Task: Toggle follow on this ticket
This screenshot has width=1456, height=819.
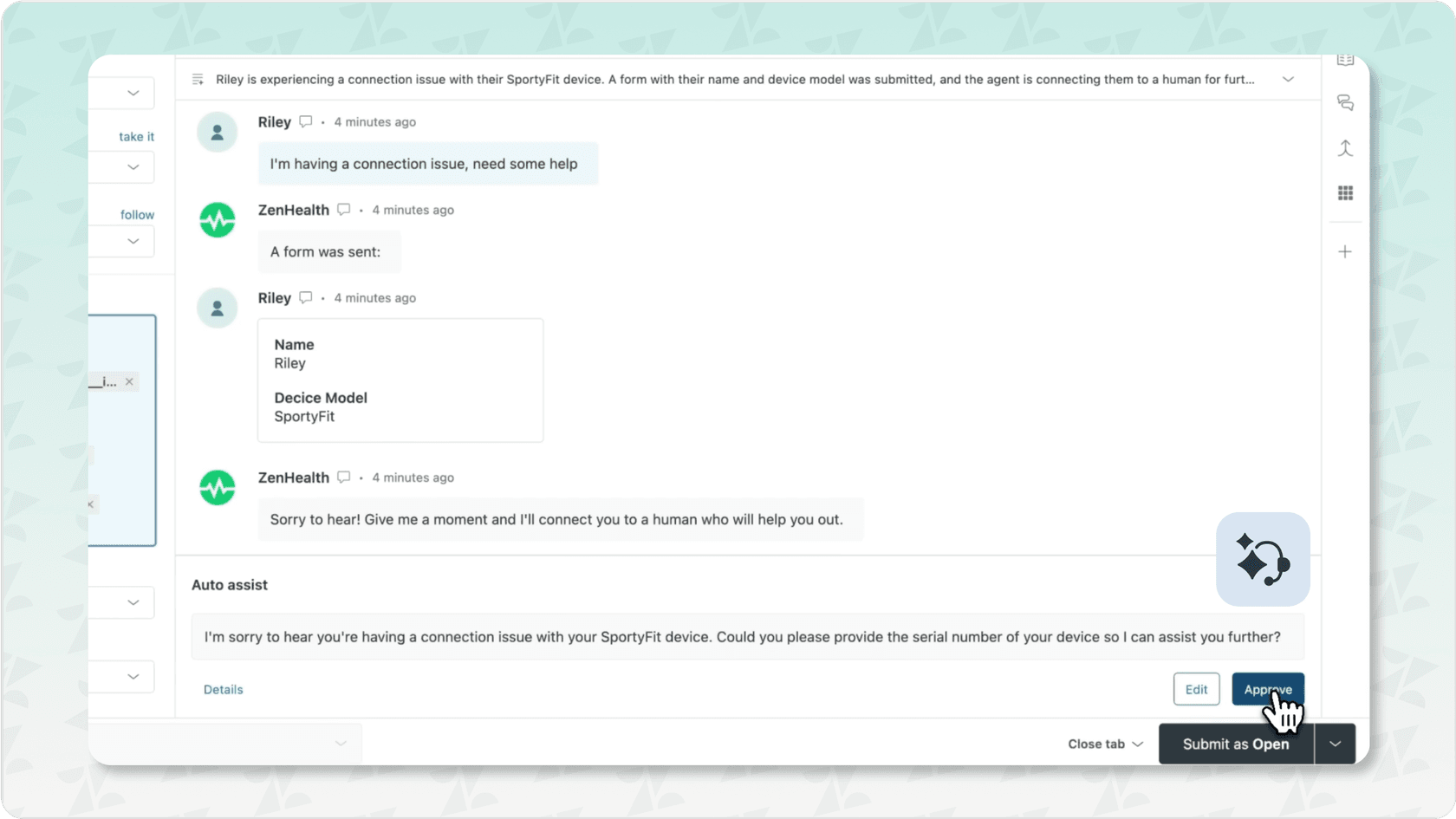Action: 136,214
